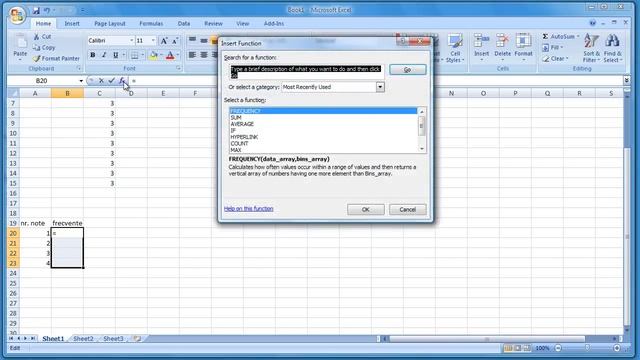Open the AutoSum dropdown arrow

click(578, 36)
